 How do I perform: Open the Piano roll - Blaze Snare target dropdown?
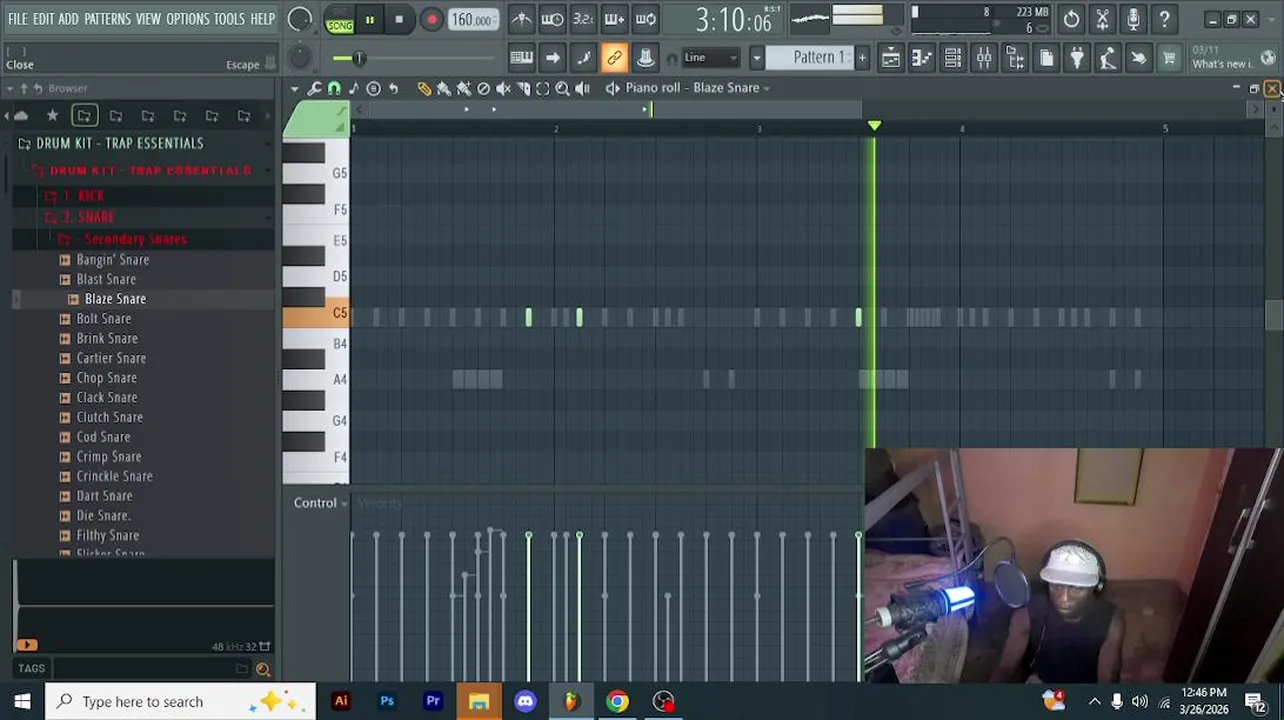(x=697, y=88)
